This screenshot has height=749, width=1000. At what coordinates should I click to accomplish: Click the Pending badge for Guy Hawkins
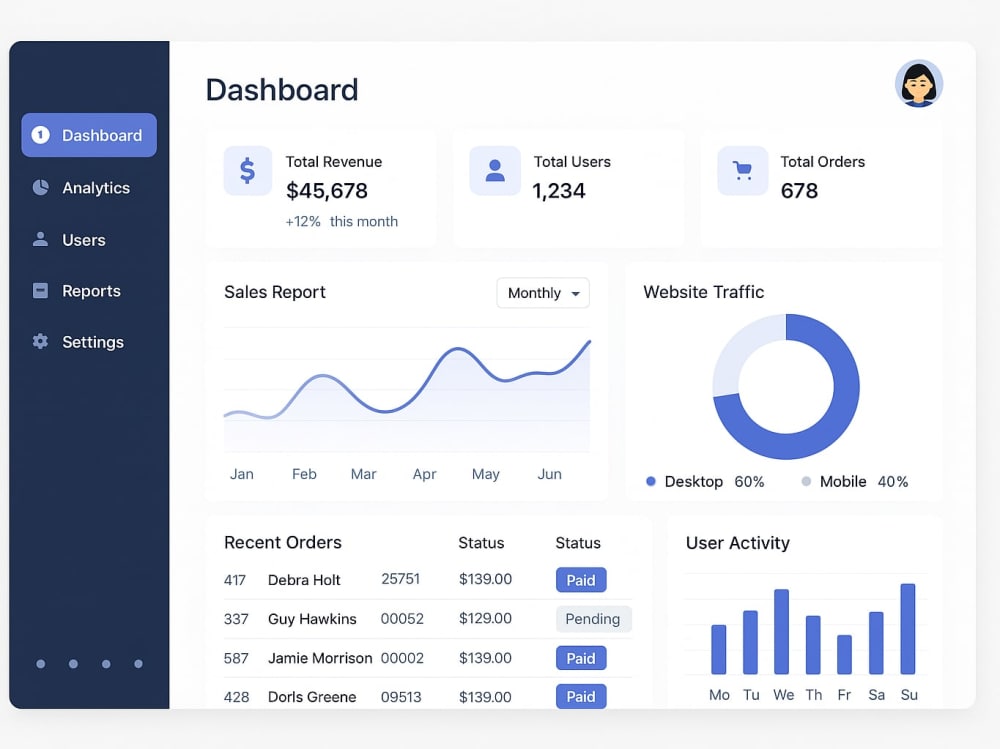pyautogui.click(x=593, y=619)
